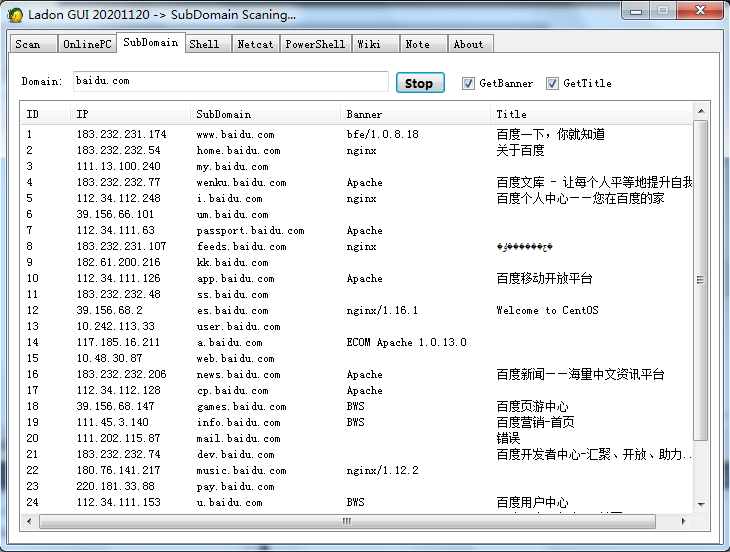Select the news.baidu.com entry
Screen dimensions: 730x552
click(357, 374)
